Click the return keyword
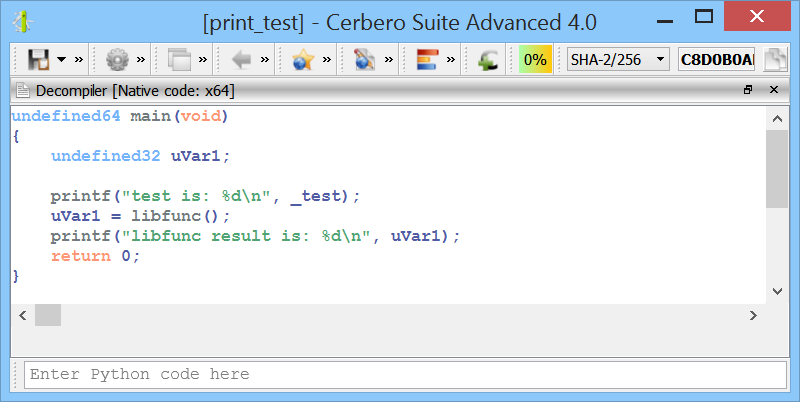 [x=81, y=256]
